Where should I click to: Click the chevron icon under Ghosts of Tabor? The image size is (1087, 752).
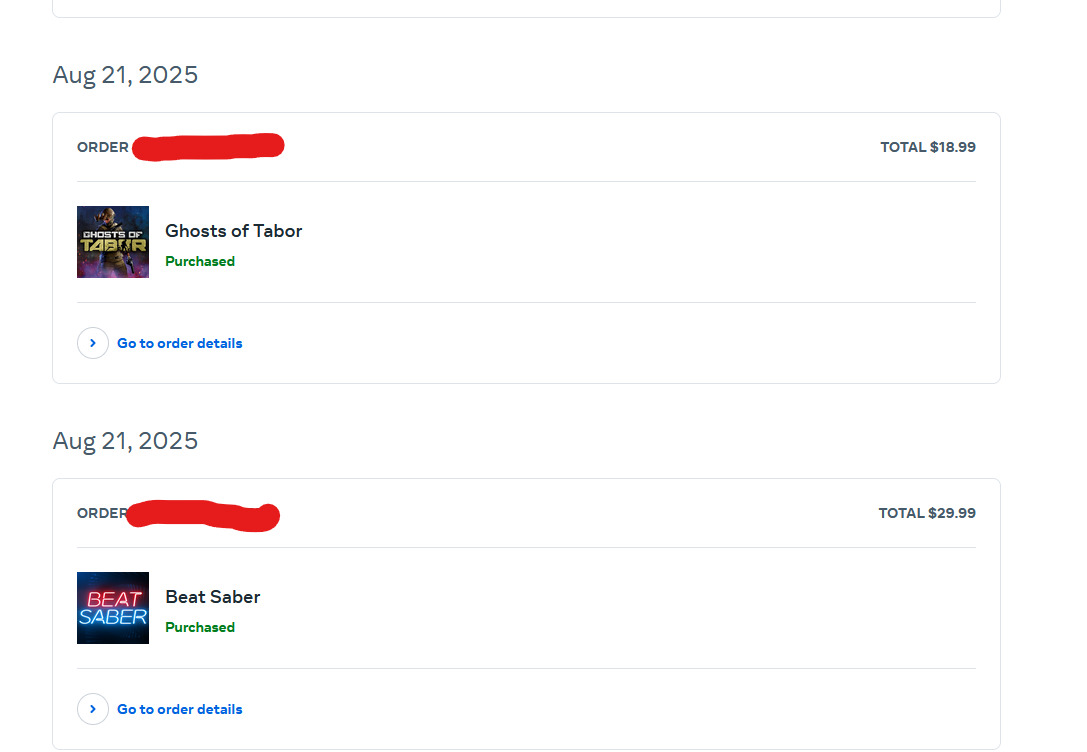(x=93, y=343)
